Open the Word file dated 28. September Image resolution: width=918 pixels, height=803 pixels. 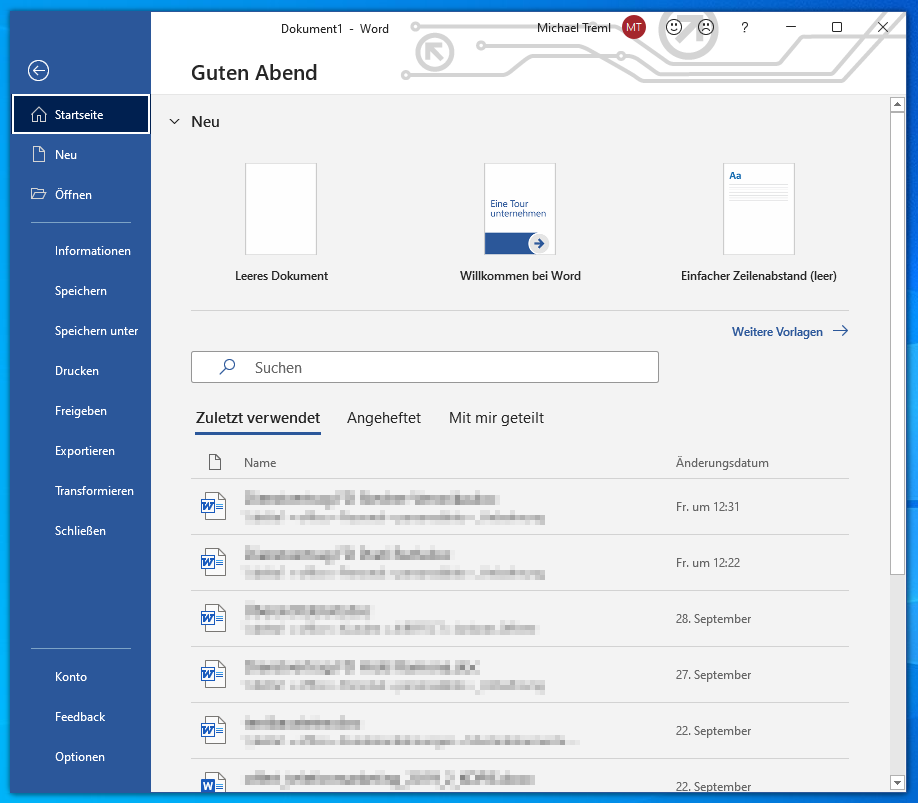coord(519,619)
